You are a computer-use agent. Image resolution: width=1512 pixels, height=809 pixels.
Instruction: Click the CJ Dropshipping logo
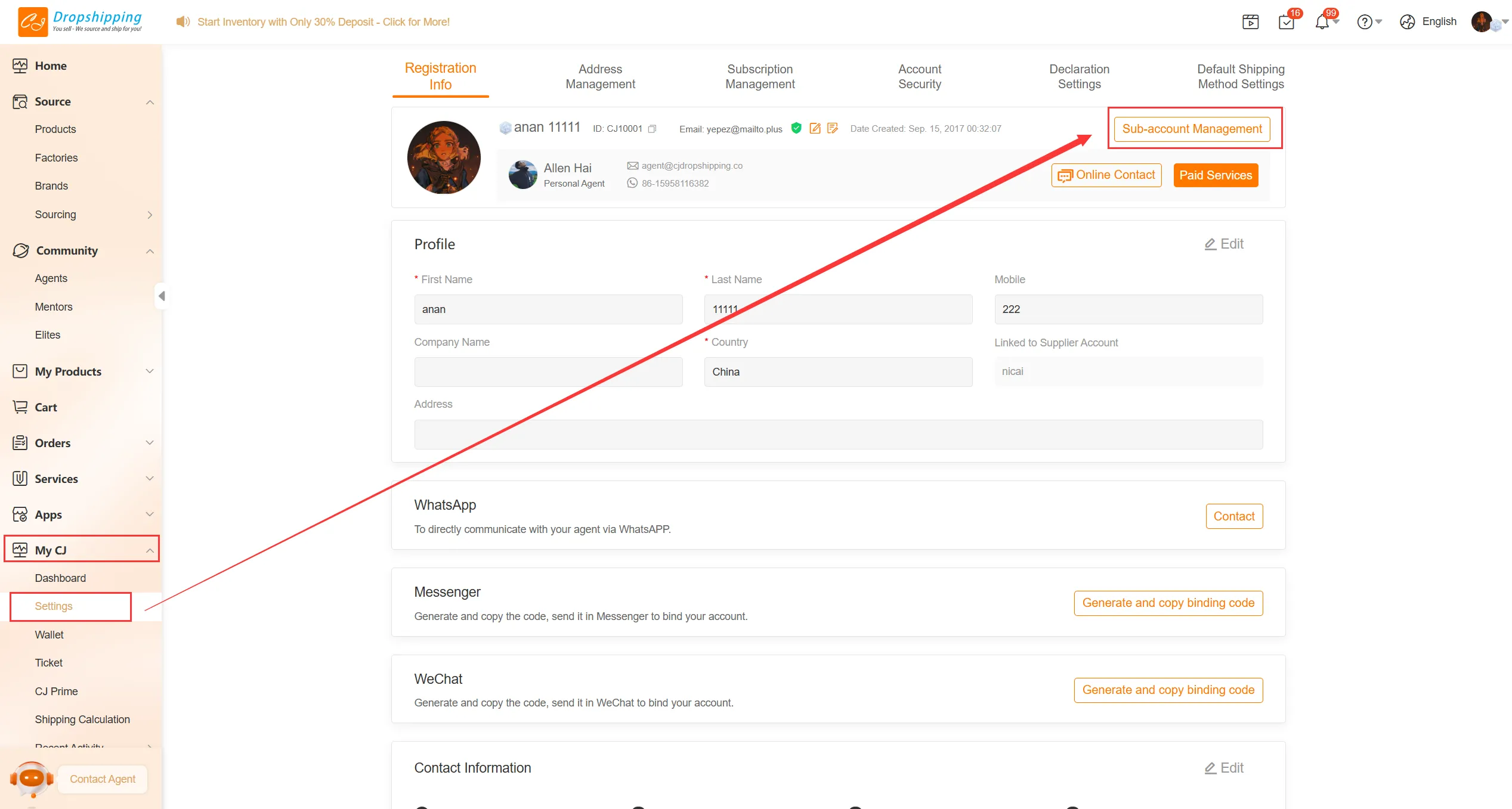point(80,21)
